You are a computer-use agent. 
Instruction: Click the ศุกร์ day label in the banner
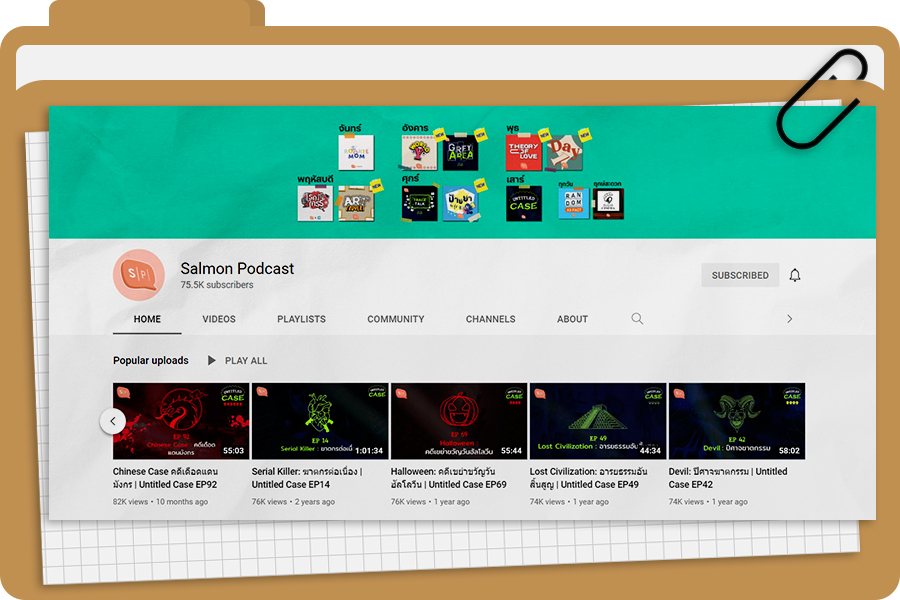click(x=410, y=179)
